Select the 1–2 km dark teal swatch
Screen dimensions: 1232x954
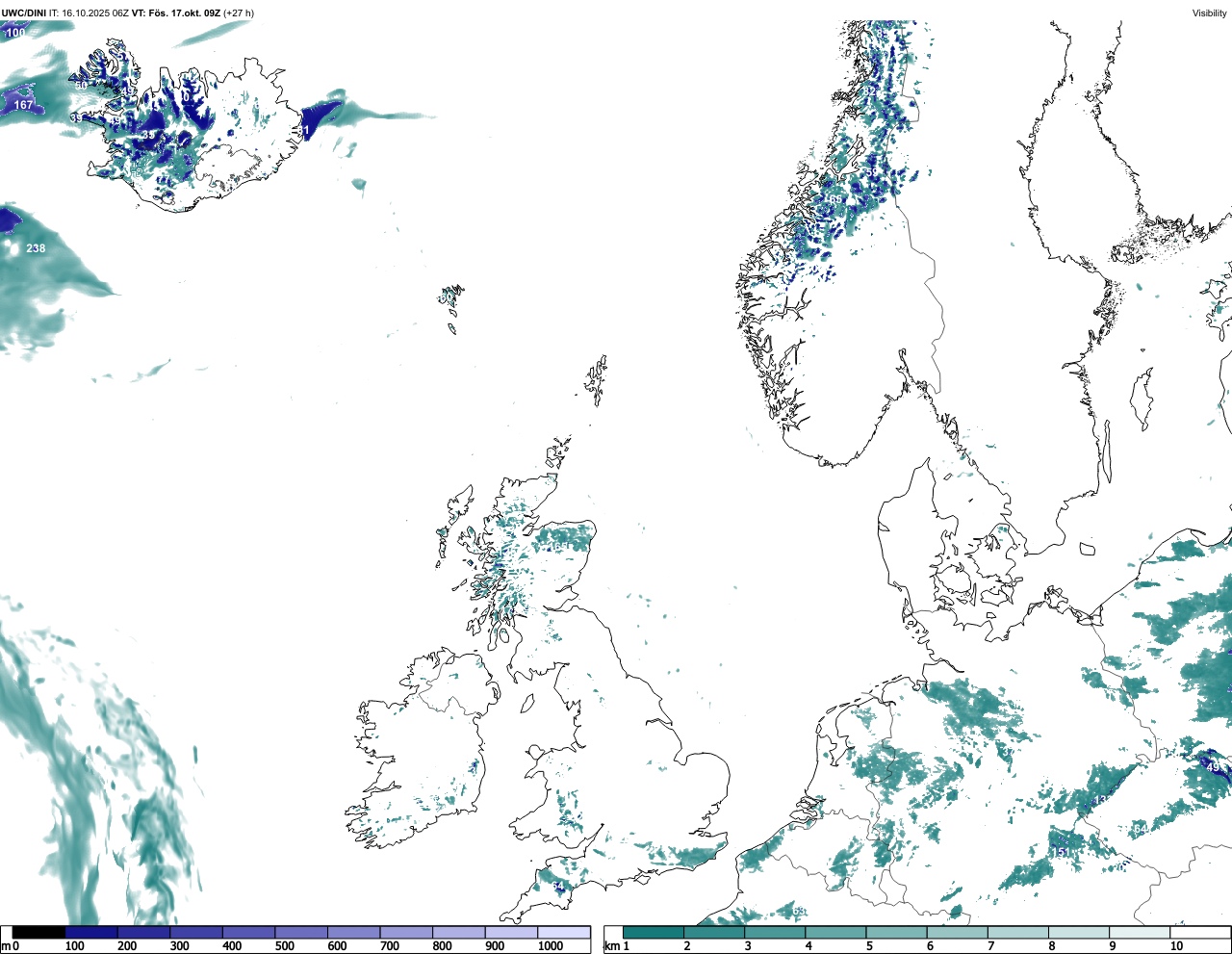(x=654, y=933)
